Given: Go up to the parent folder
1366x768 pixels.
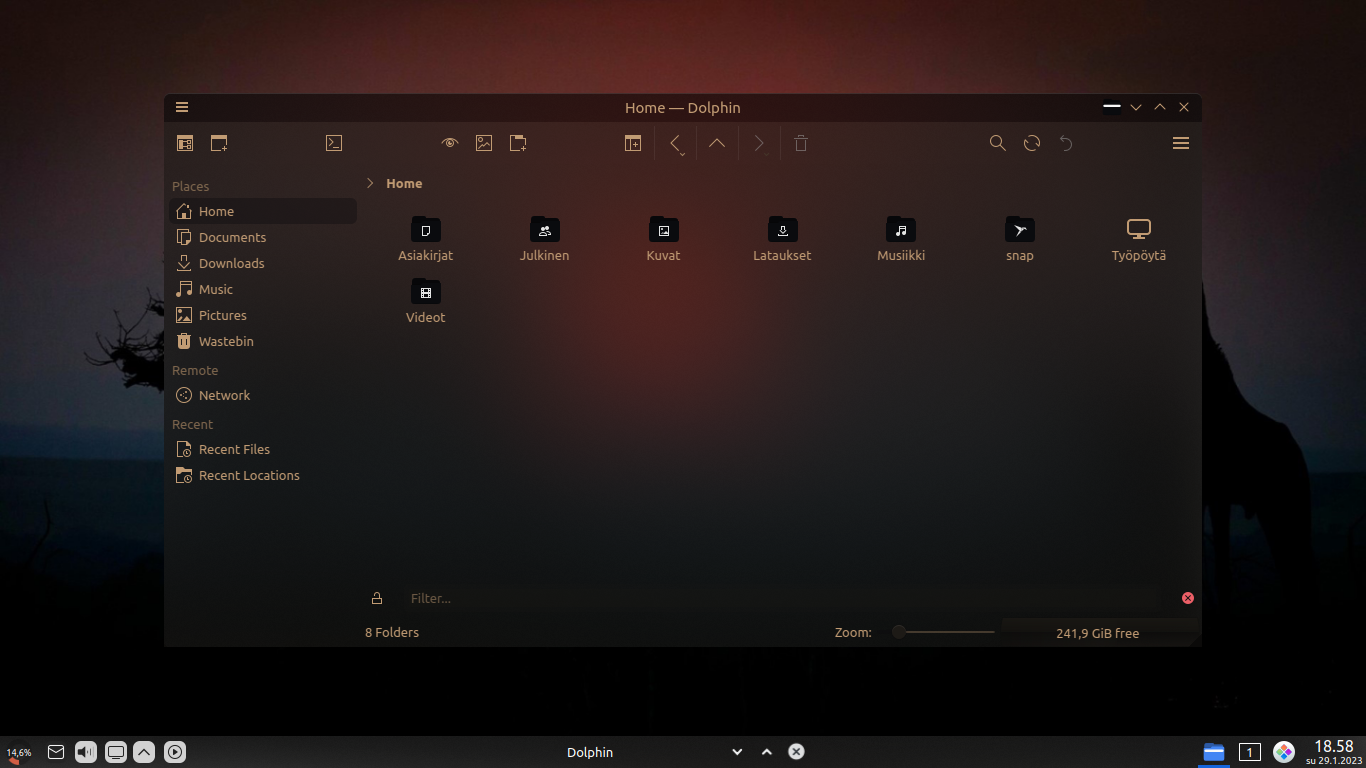Looking at the screenshot, I should coord(717,143).
